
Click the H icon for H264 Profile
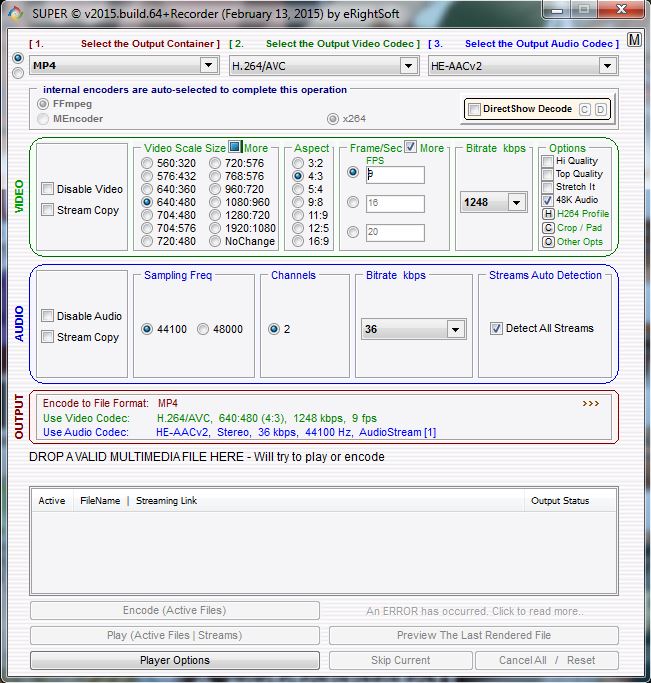(547, 214)
